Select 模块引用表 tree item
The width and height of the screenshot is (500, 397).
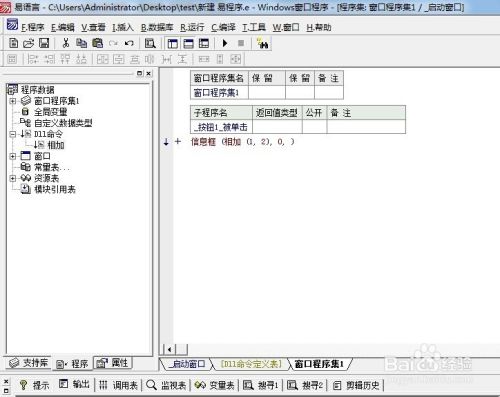coord(55,189)
